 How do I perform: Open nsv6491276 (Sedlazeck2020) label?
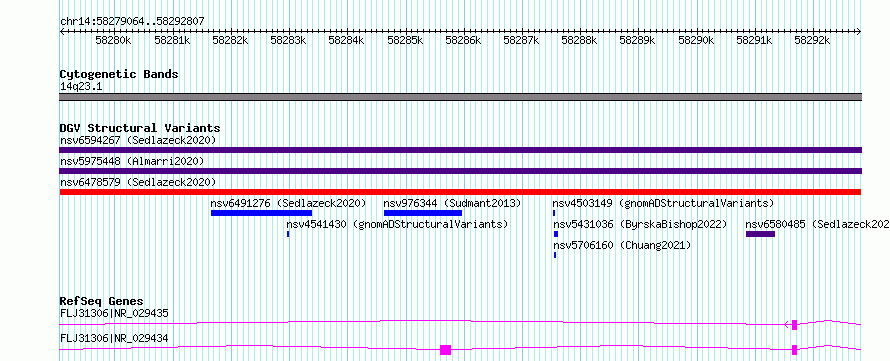click(x=288, y=203)
